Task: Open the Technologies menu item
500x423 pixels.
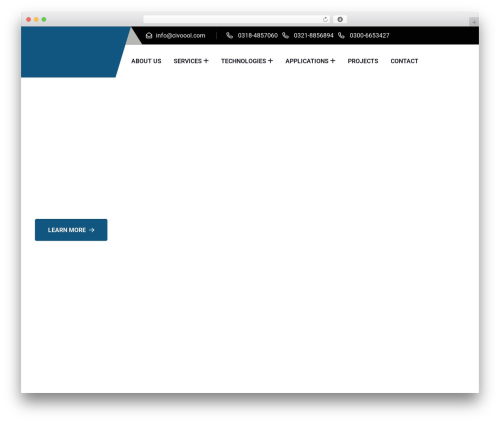Action: point(243,61)
